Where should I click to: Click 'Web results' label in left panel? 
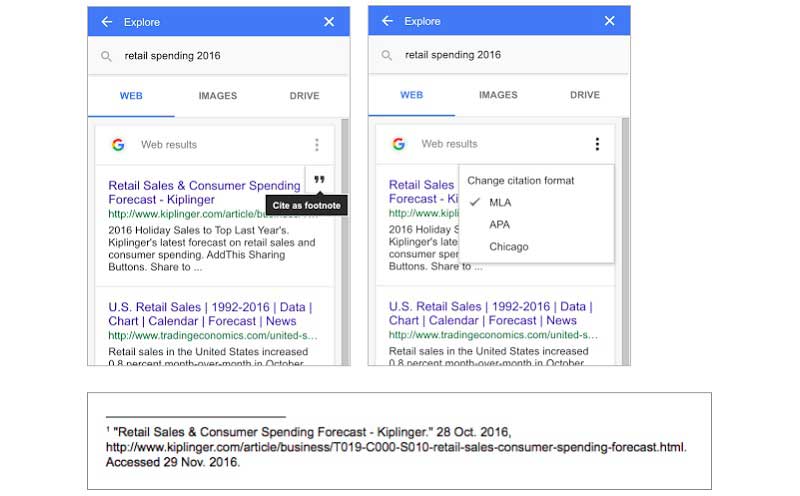tap(169, 145)
